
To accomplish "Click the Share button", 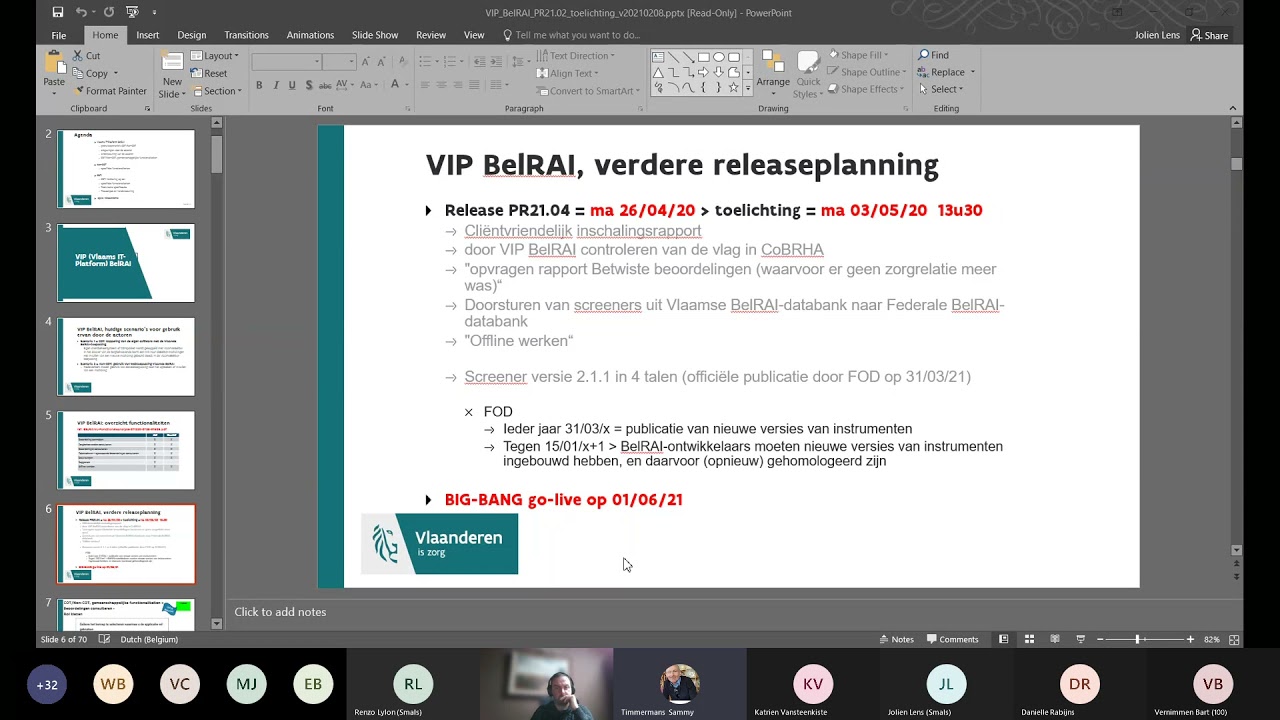I will 1210,35.
